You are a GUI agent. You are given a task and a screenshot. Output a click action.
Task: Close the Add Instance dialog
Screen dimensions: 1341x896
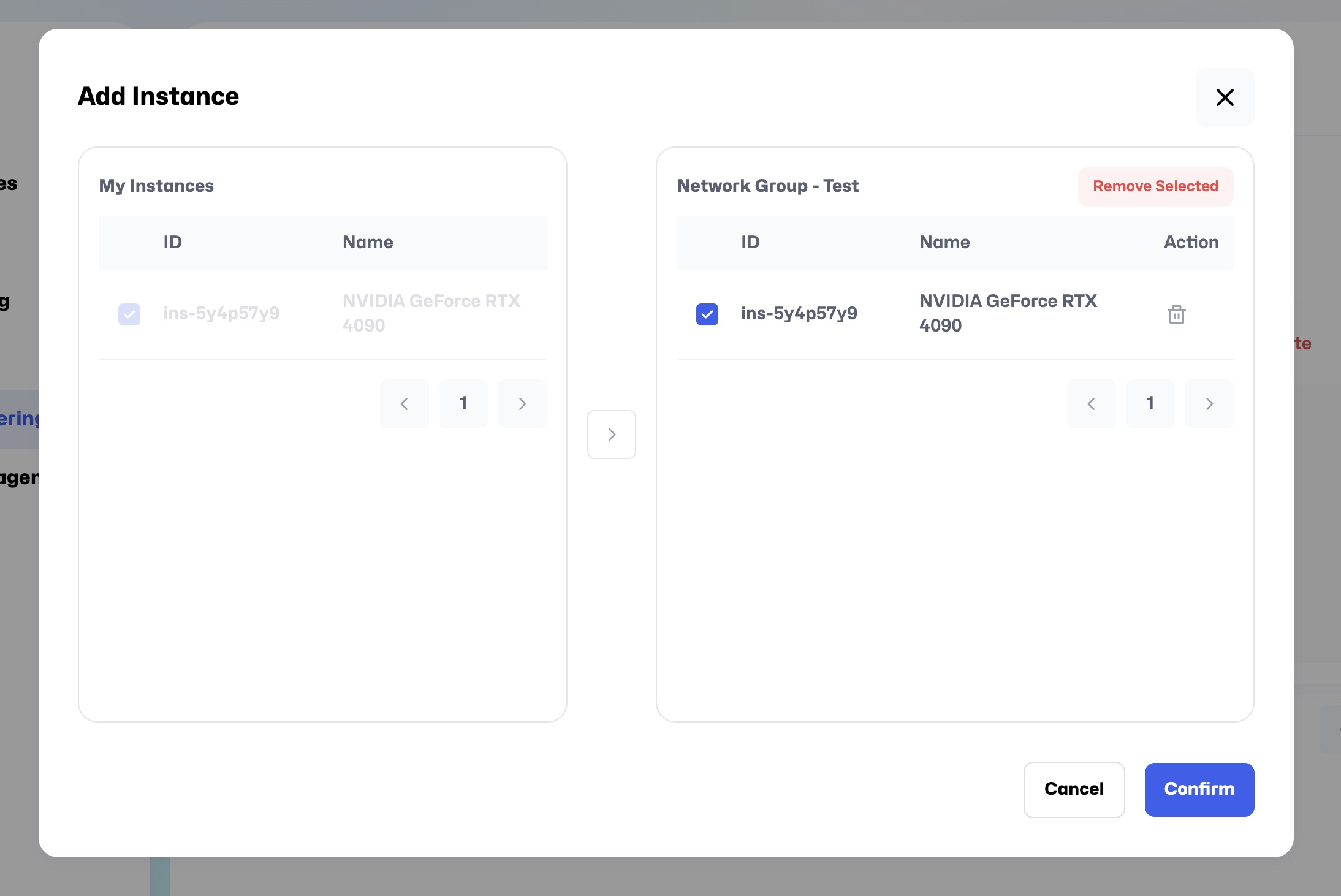tap(1225, 97)
